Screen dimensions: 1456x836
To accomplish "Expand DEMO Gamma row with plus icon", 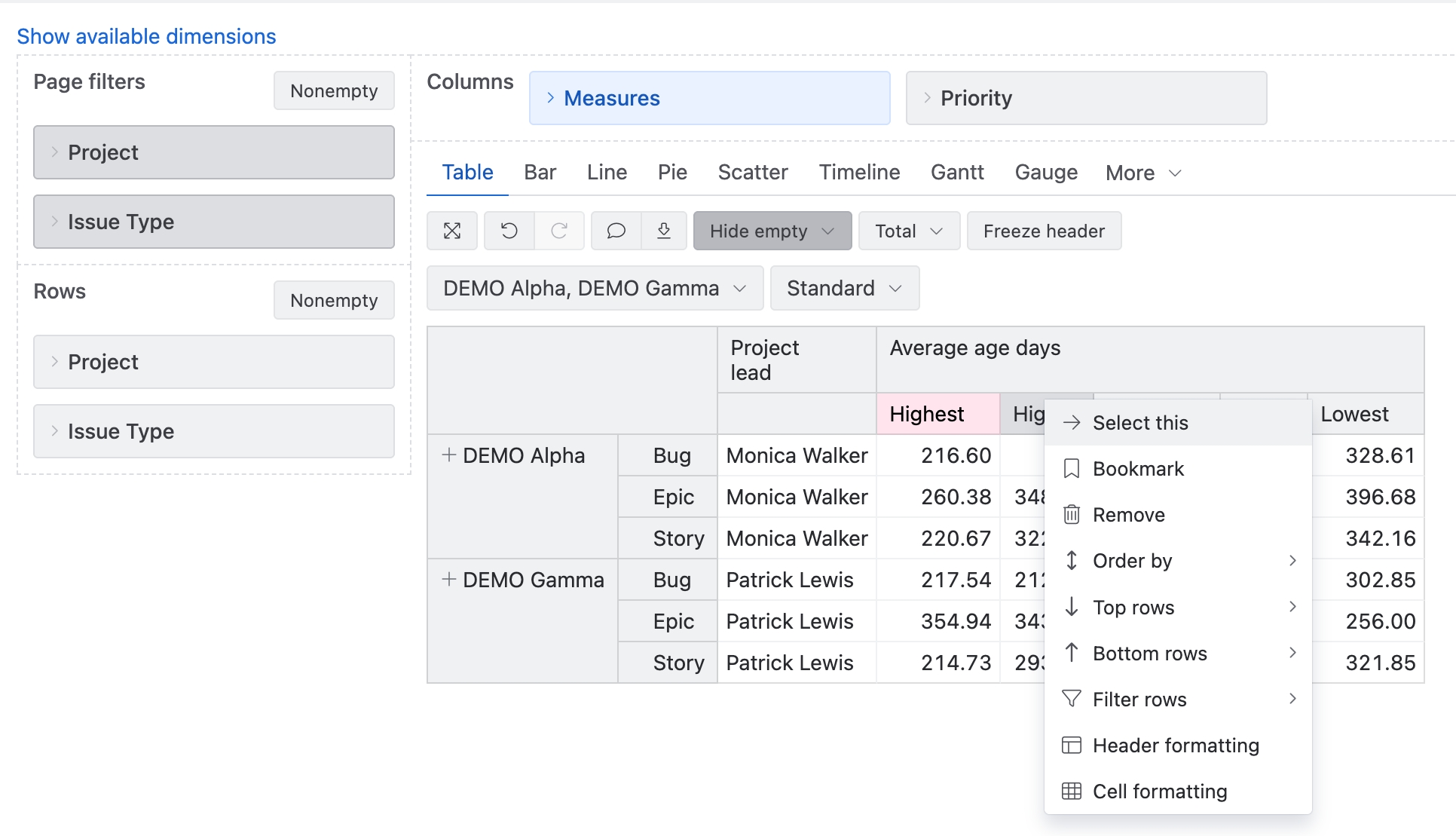I will 449,579.
